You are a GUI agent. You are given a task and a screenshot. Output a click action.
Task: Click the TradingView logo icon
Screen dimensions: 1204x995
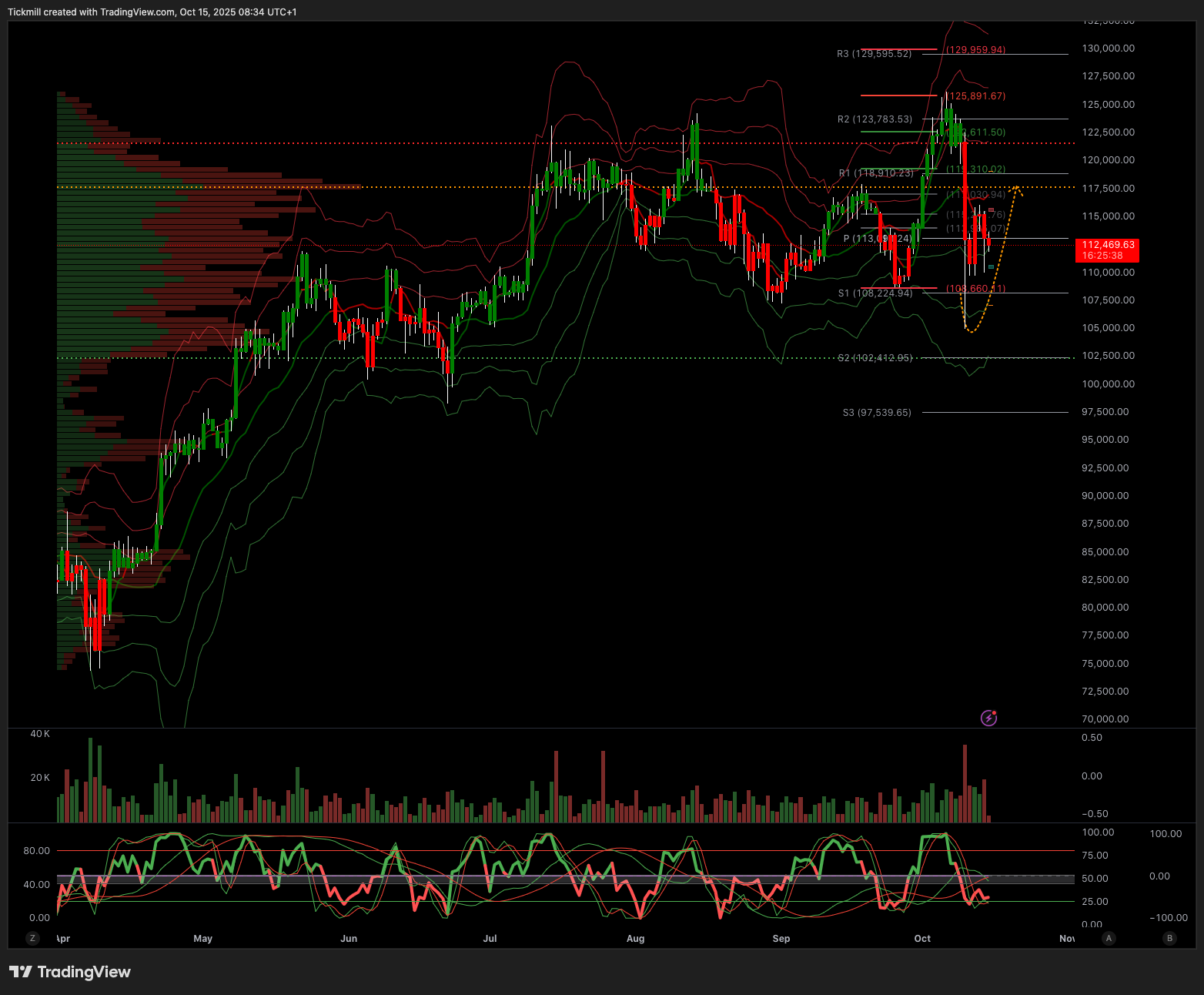click(21, 972)
